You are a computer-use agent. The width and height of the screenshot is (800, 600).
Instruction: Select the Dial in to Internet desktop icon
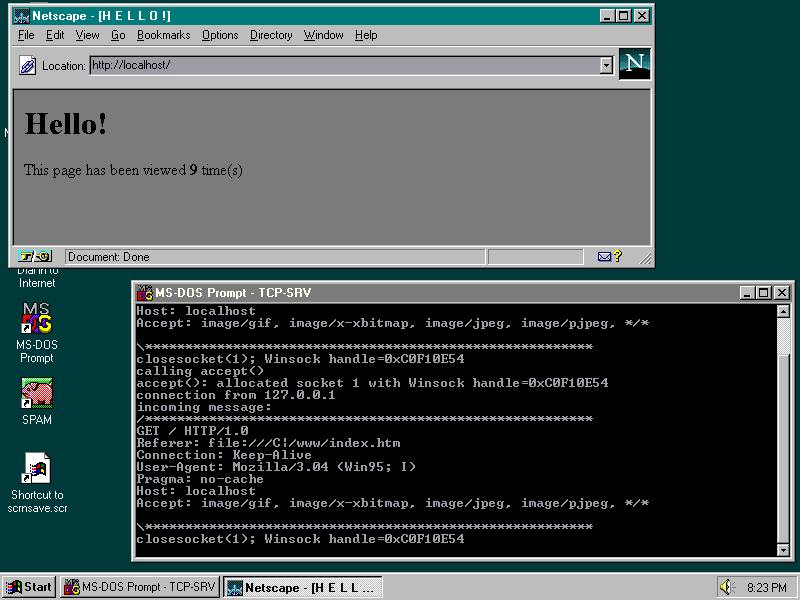point(37,278)
